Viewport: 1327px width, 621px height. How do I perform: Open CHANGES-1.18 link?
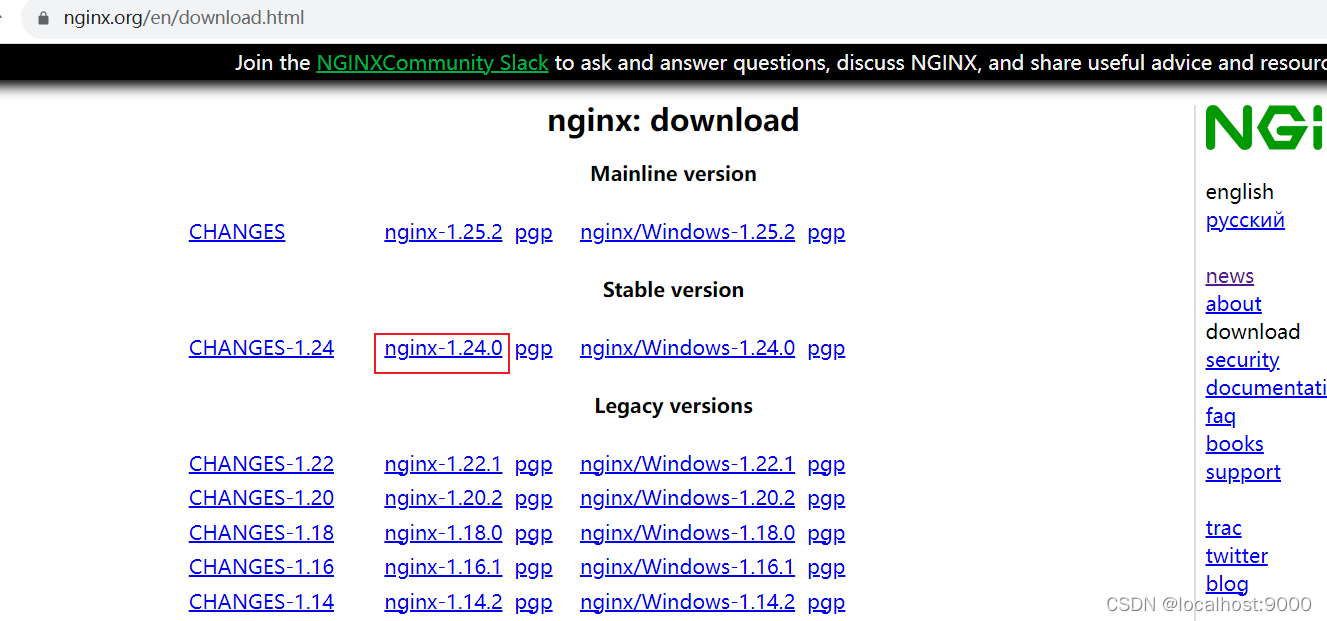click(x=261, y=533)
